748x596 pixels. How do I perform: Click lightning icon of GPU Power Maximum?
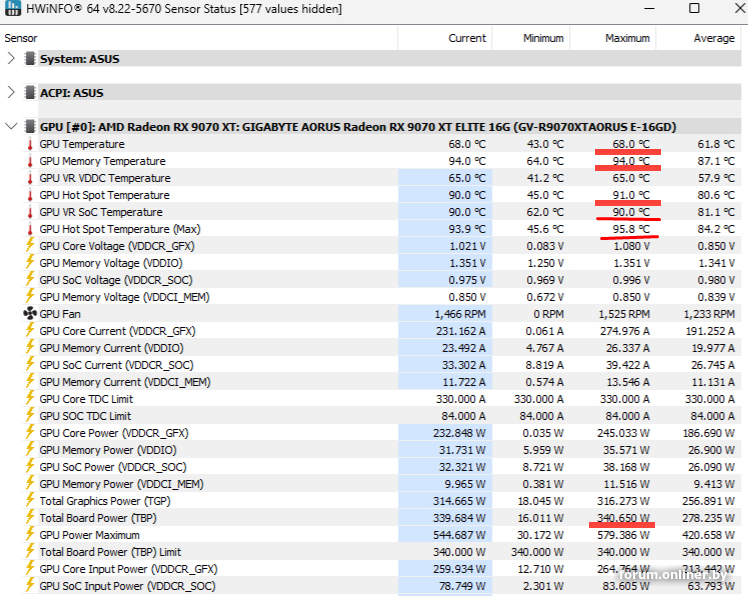pyautogui.click(x=30, y=534)
